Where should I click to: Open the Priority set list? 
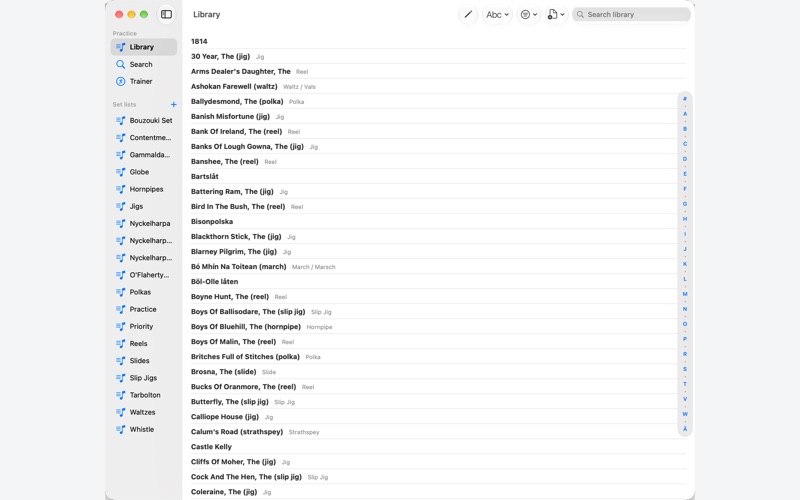point(144,327)
